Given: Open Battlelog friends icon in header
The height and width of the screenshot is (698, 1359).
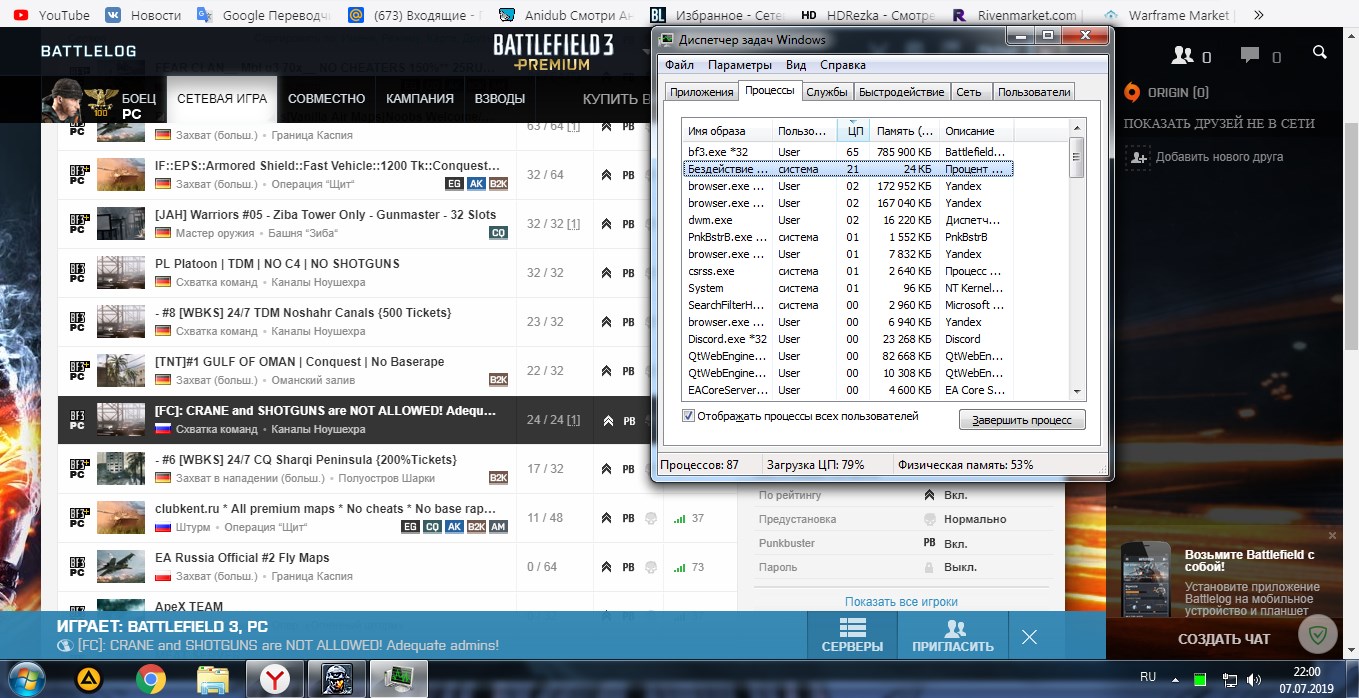Looking at the screenshot, I should (1182, 55).
